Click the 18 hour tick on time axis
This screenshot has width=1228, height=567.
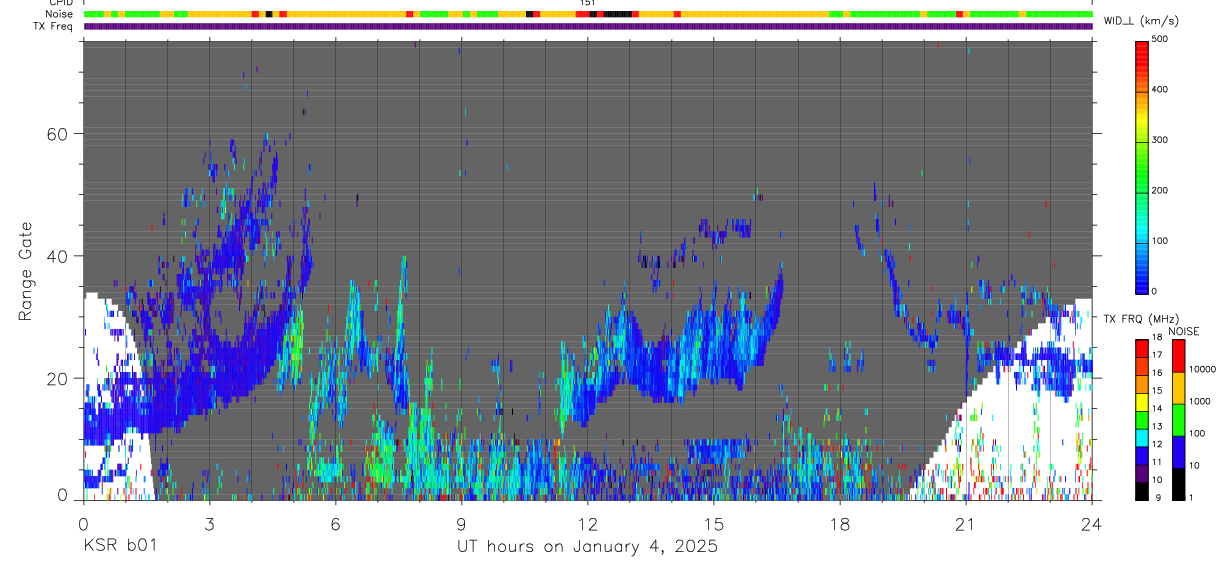(840, 523)
